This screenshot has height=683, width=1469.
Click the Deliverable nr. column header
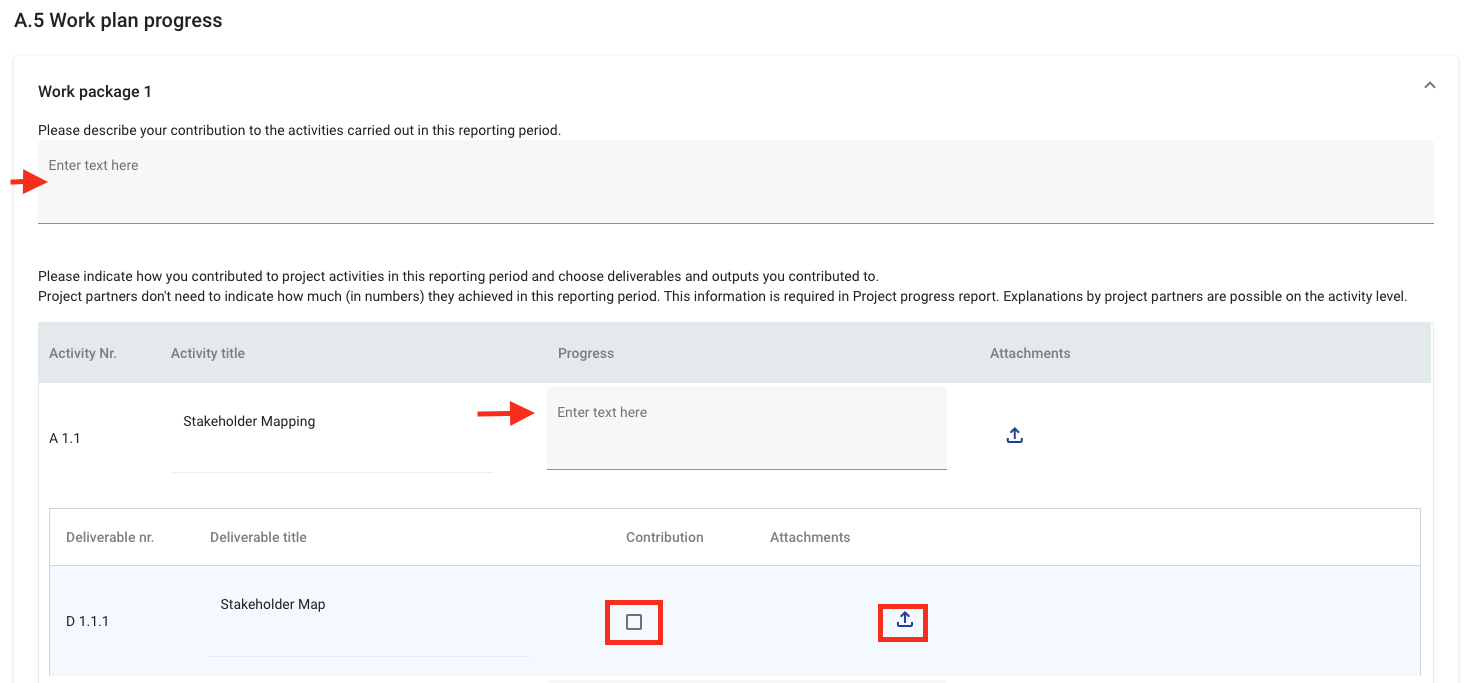pyautogui.click(x=110, y=537)
